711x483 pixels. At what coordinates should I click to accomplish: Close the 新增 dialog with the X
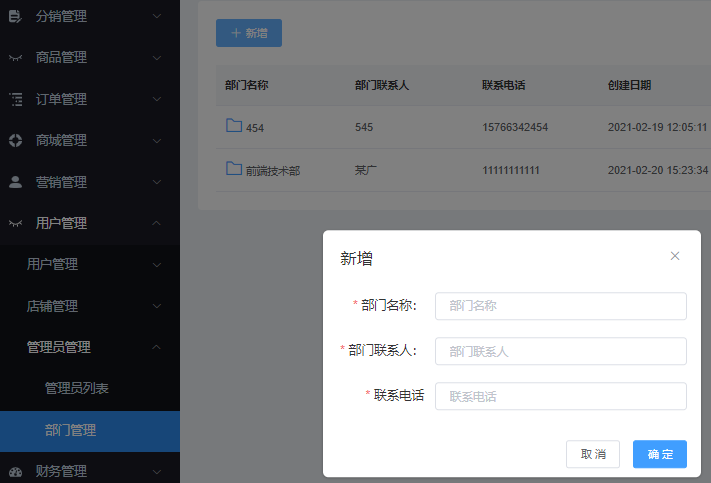tap(675, 256)
